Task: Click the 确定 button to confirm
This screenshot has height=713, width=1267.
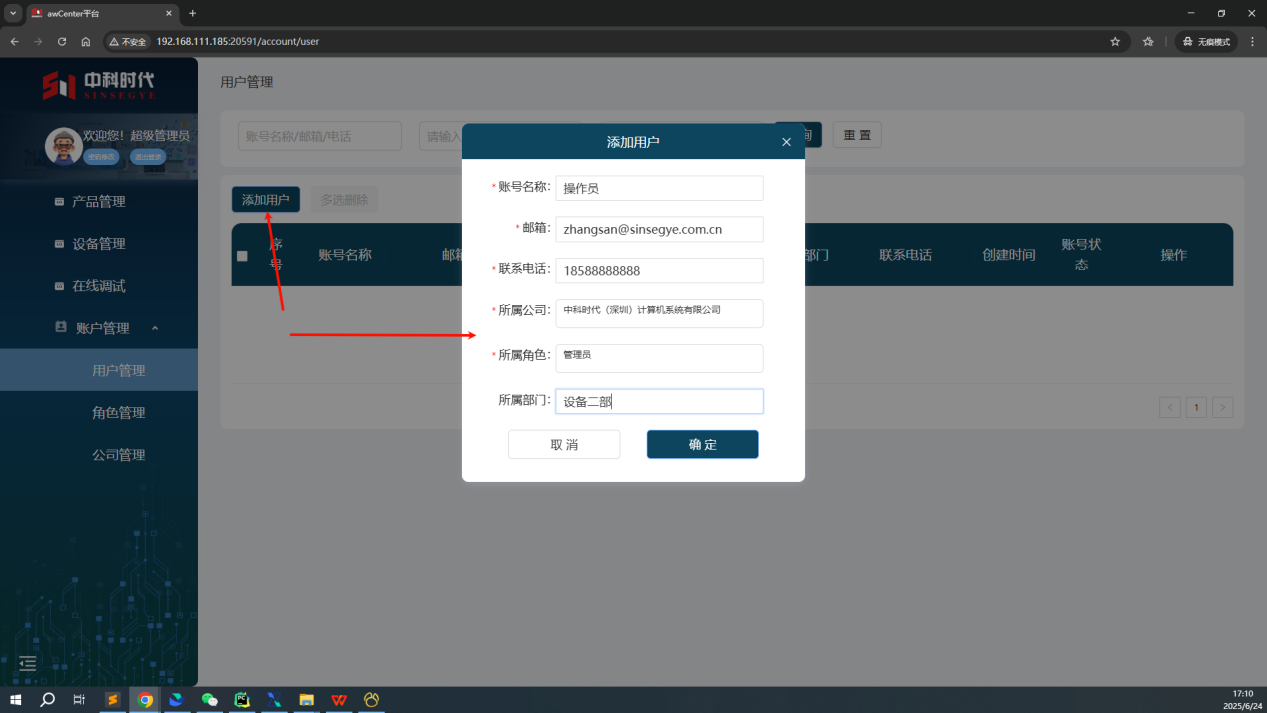Action: (x=702, y=445)
